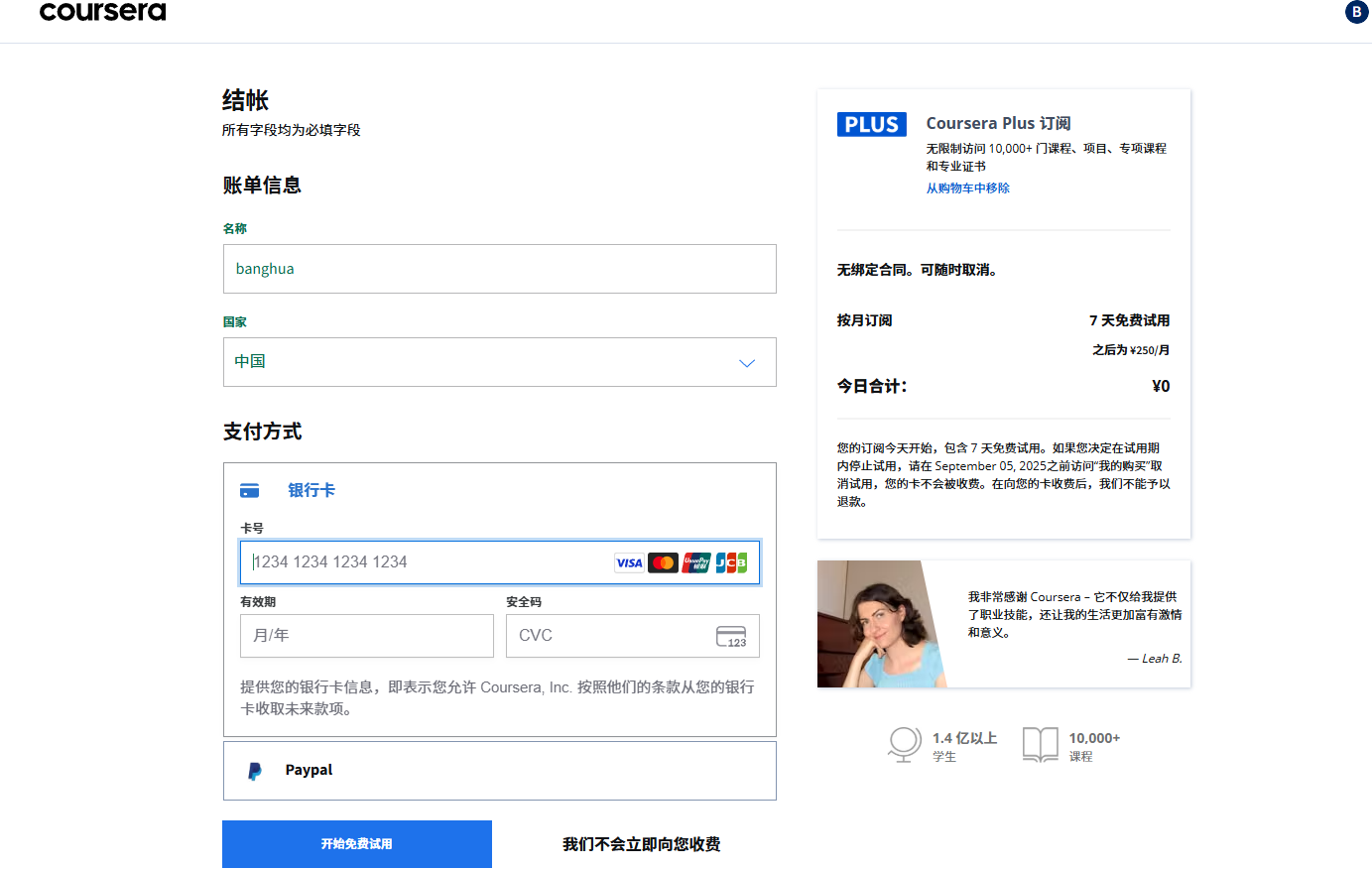This screenshot has width=1372, height=869.
Task: Click the 7 天免费试用 text
Action: [x=1130, y=320]
